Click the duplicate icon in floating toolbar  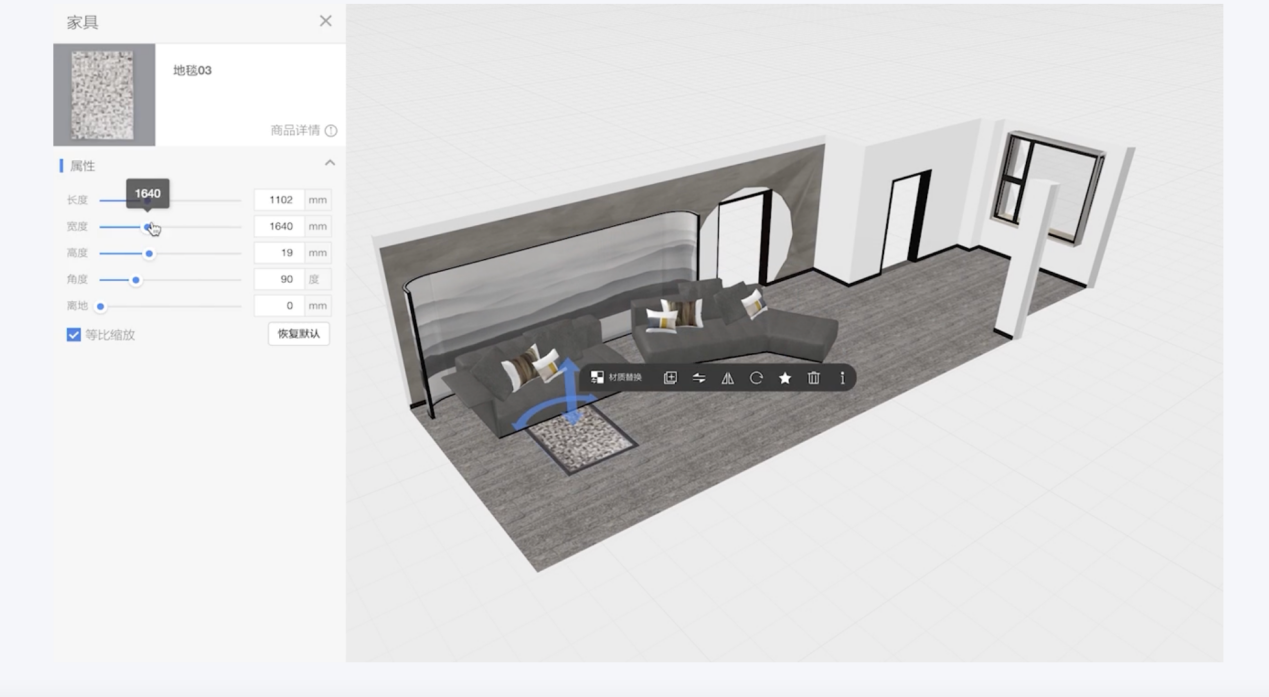point(670,378)
